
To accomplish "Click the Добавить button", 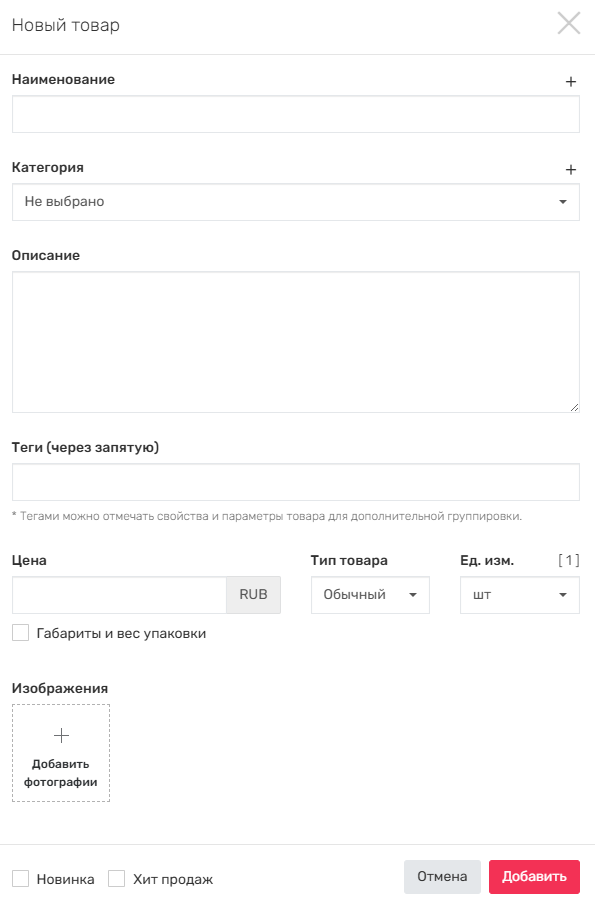I will coord(534,877).
